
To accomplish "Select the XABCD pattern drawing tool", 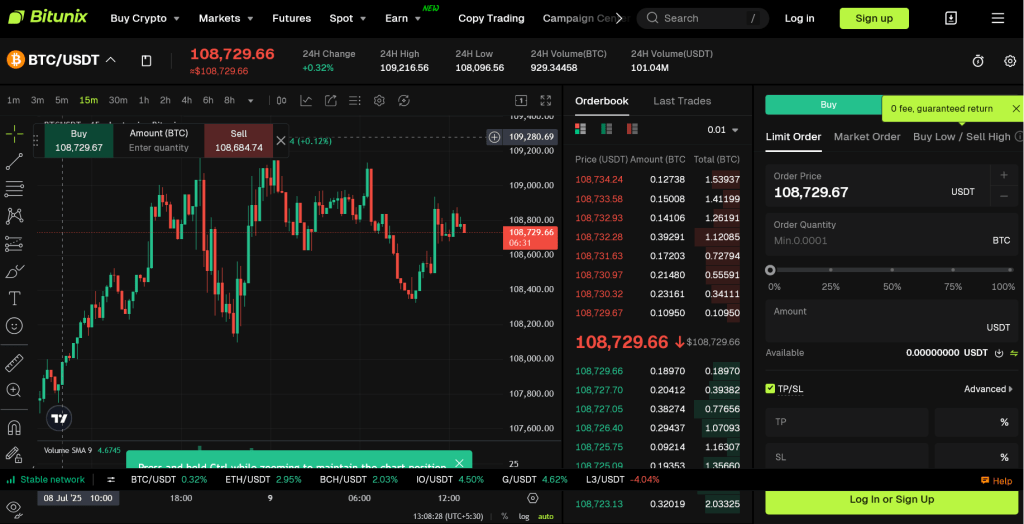I will tap(14, 216).
